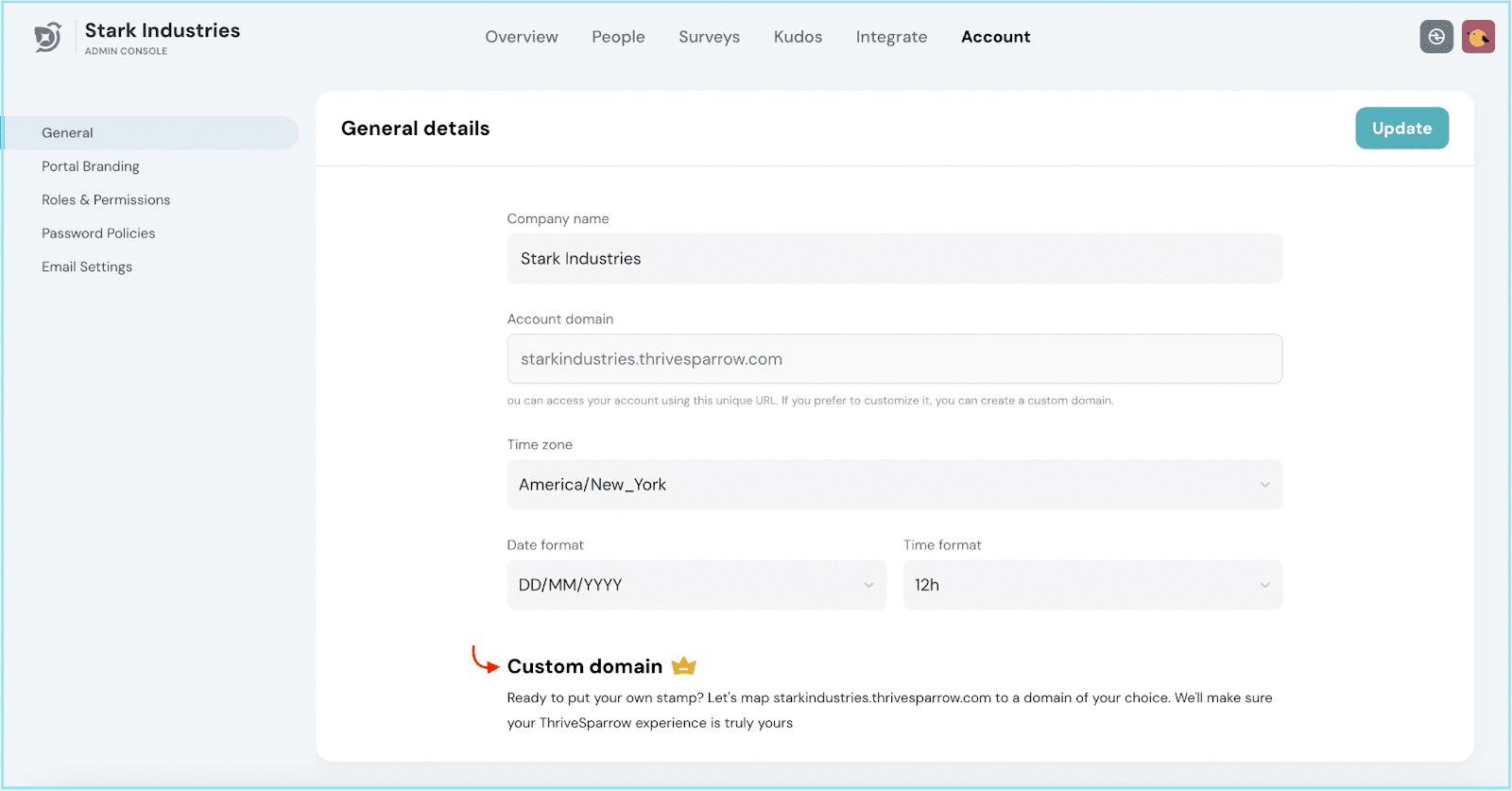This screenshot has height=791, width=1512.
Task: Go to Password Policies
Action: click(x=98, y=233)
